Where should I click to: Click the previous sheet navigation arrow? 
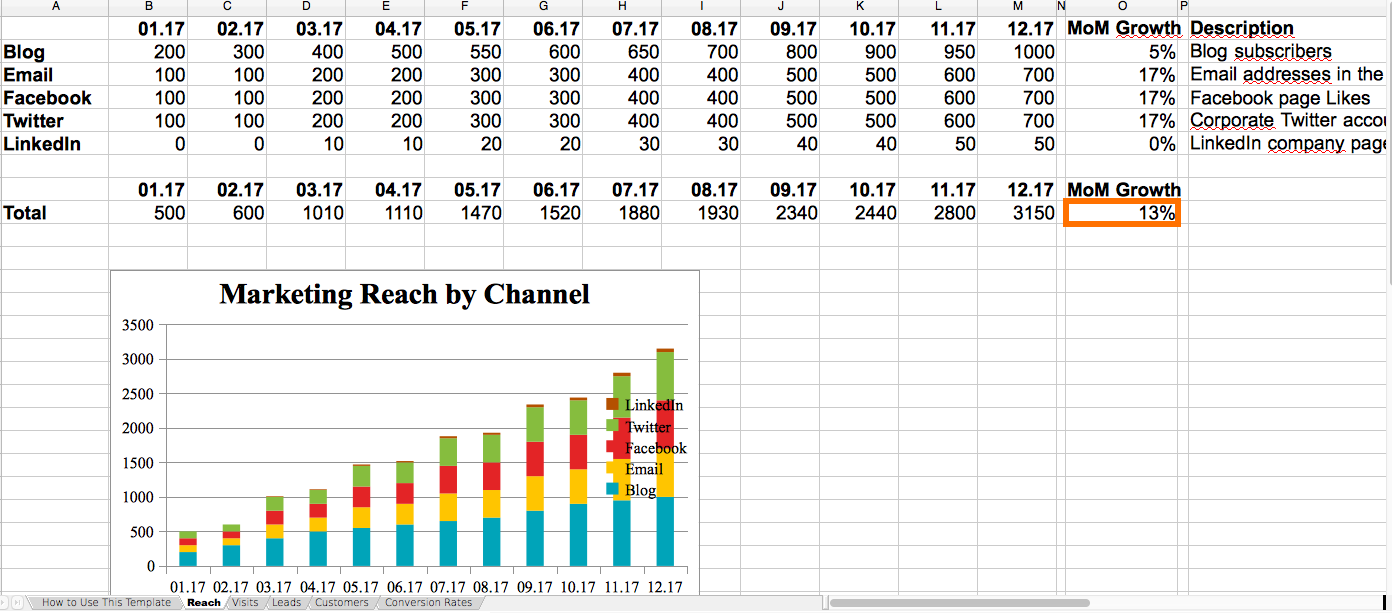tap(5, 603)
